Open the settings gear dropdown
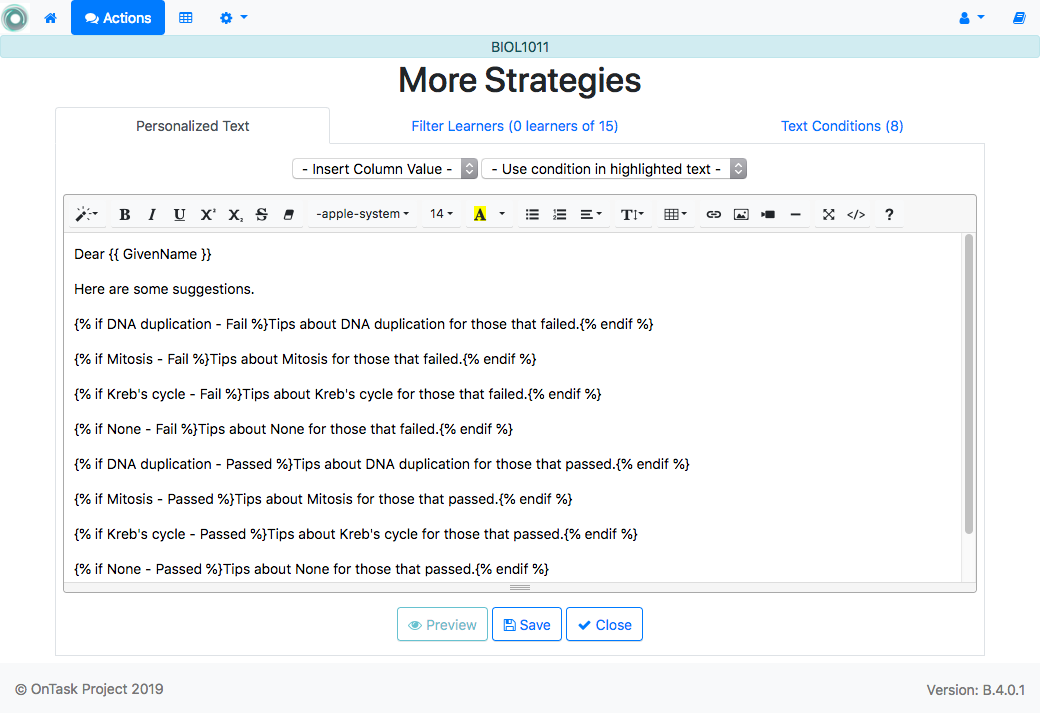Image resolution: width=1040 pixels, height=713 pixels. click(x=233, y=18)
